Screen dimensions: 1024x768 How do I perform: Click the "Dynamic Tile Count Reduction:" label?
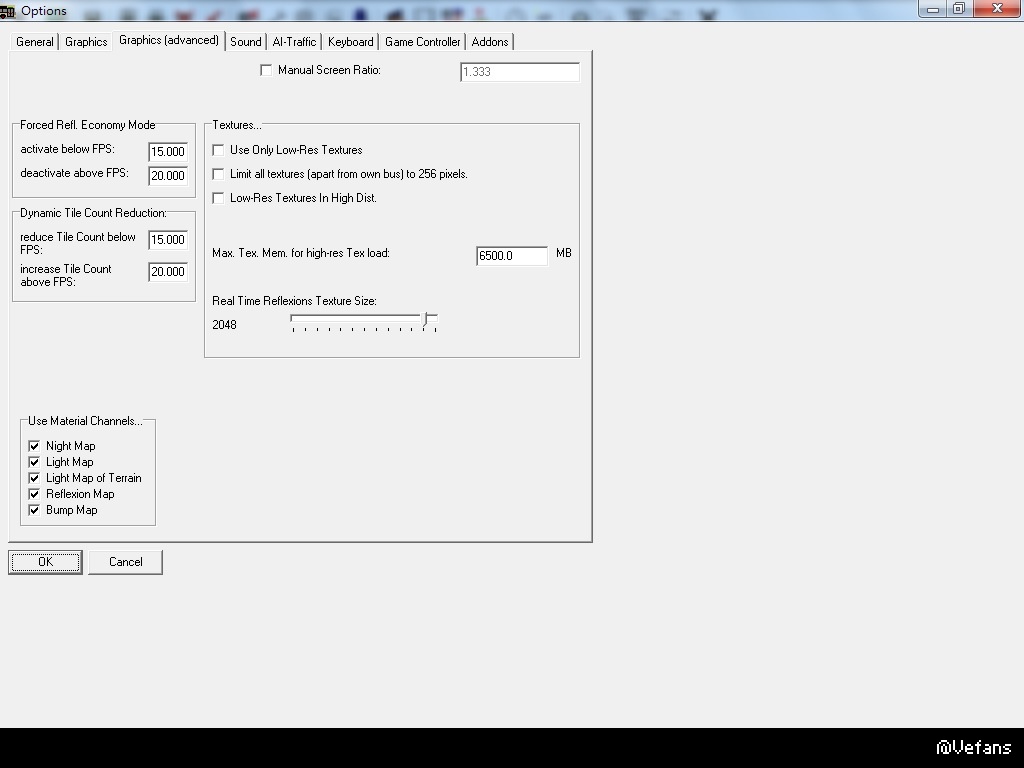click(x=93, y=213)
